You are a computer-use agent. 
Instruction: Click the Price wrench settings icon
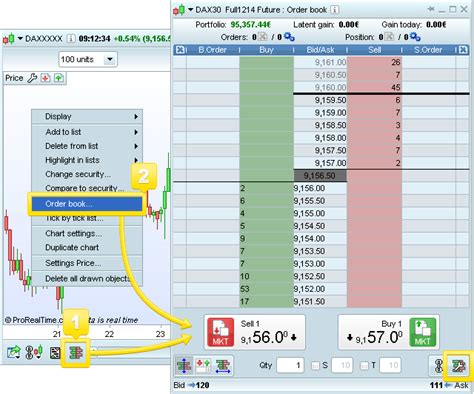tap(32, 78)
